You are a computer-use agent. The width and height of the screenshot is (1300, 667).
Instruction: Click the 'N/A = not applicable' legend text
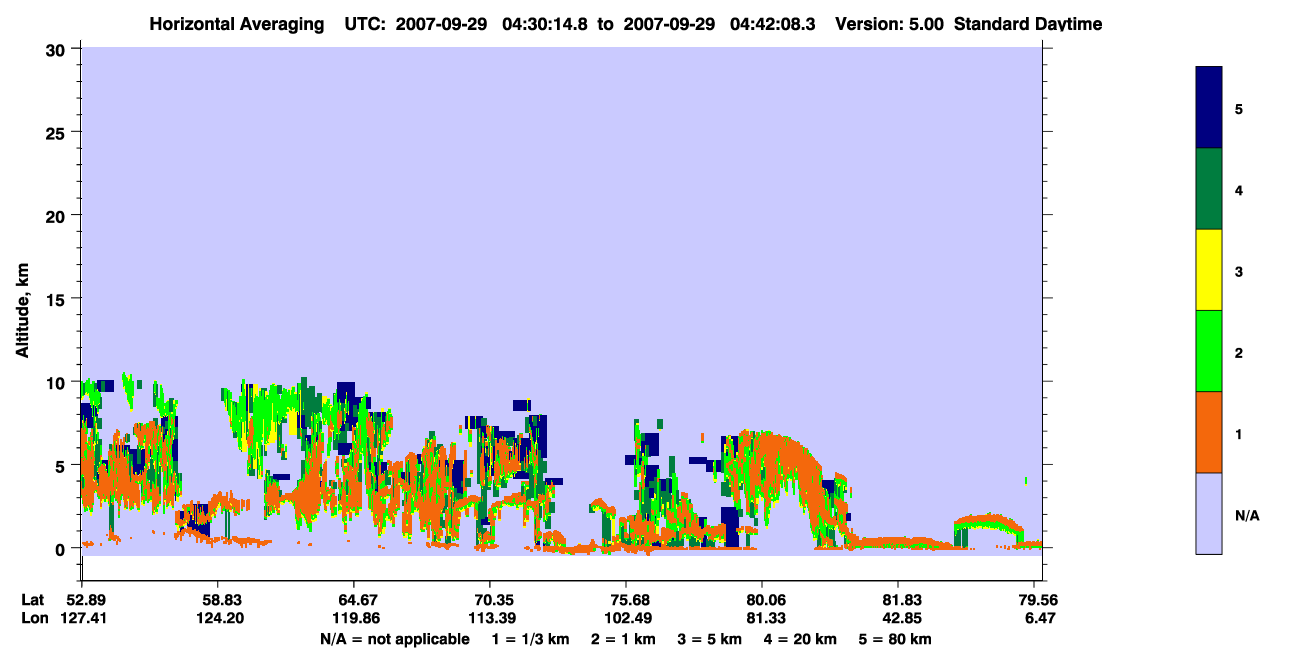pyautogui.click(x=394, y=639)
